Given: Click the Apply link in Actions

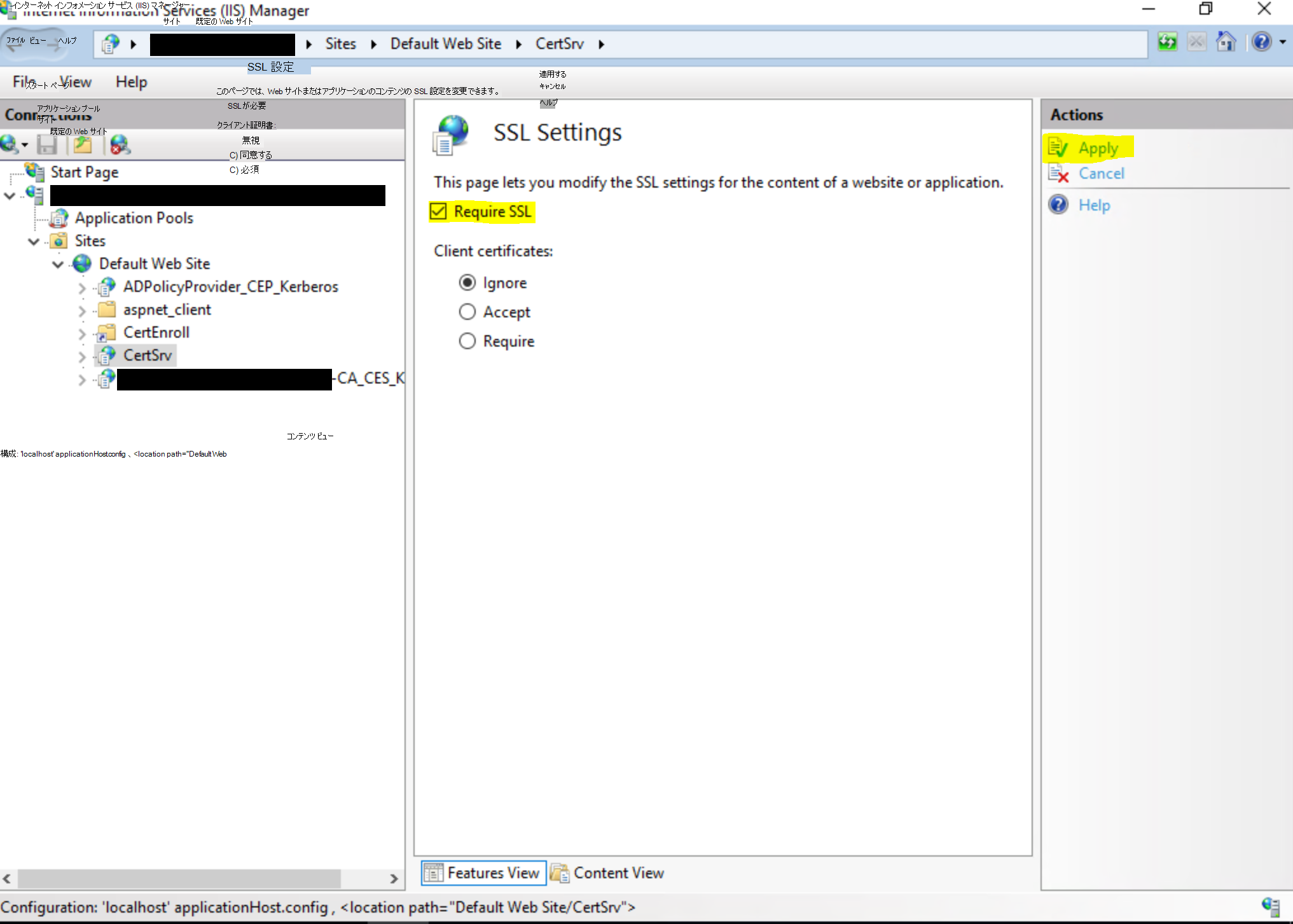Looking at the screenshot, I should pyautogui.click(x=1098, y=148).
